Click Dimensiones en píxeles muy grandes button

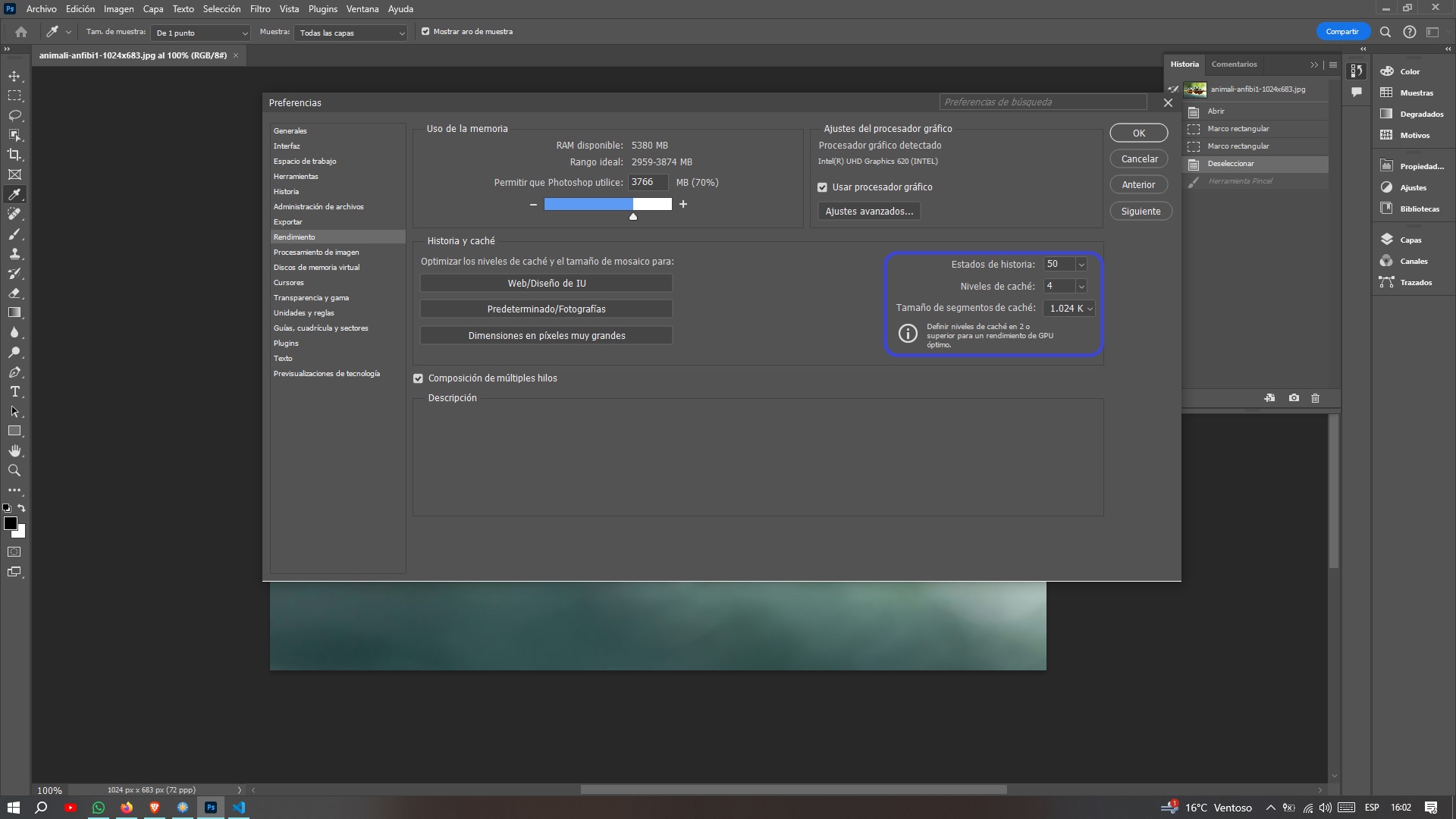tap(546, 335)
